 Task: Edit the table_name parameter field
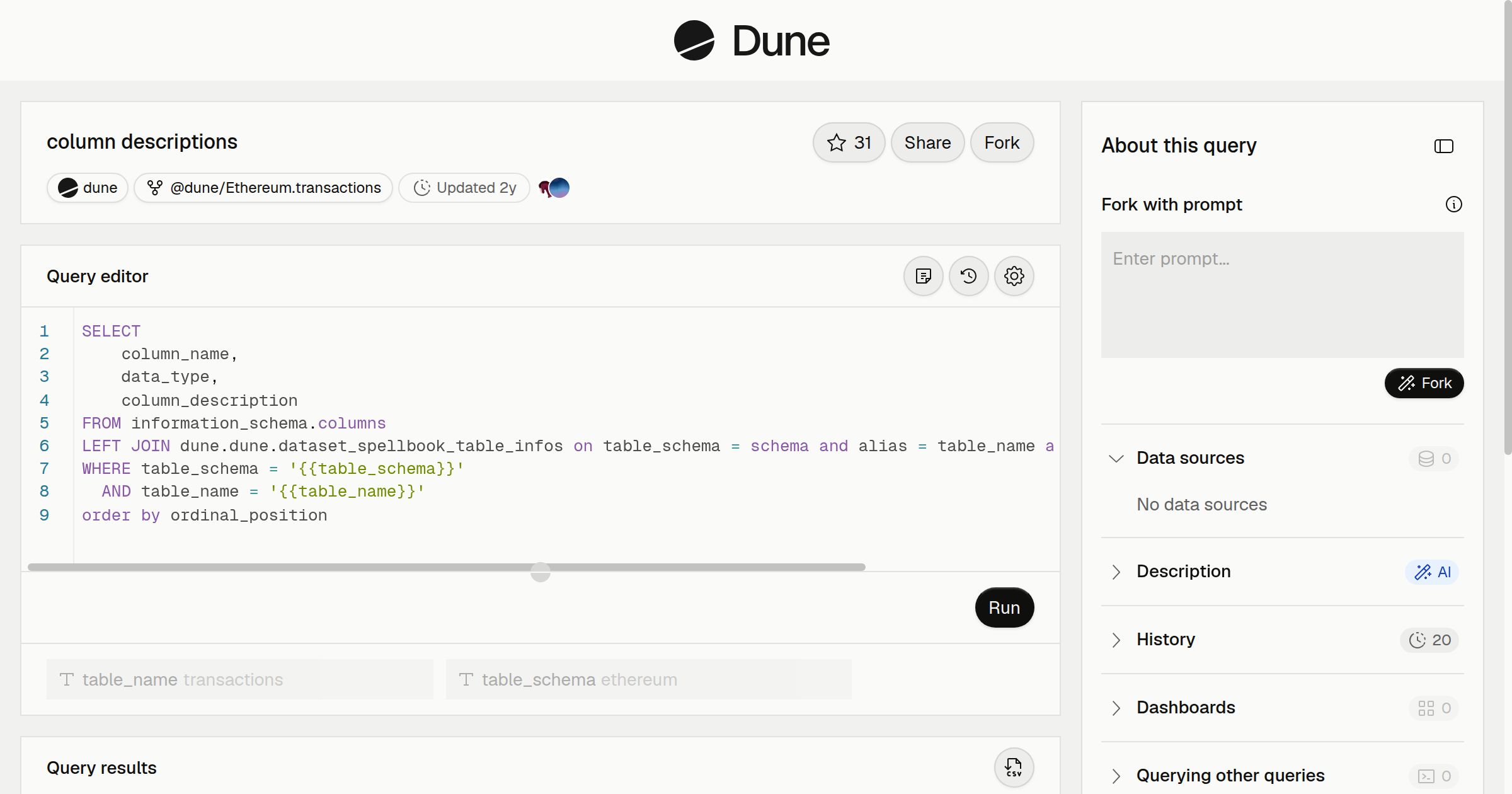239,679
